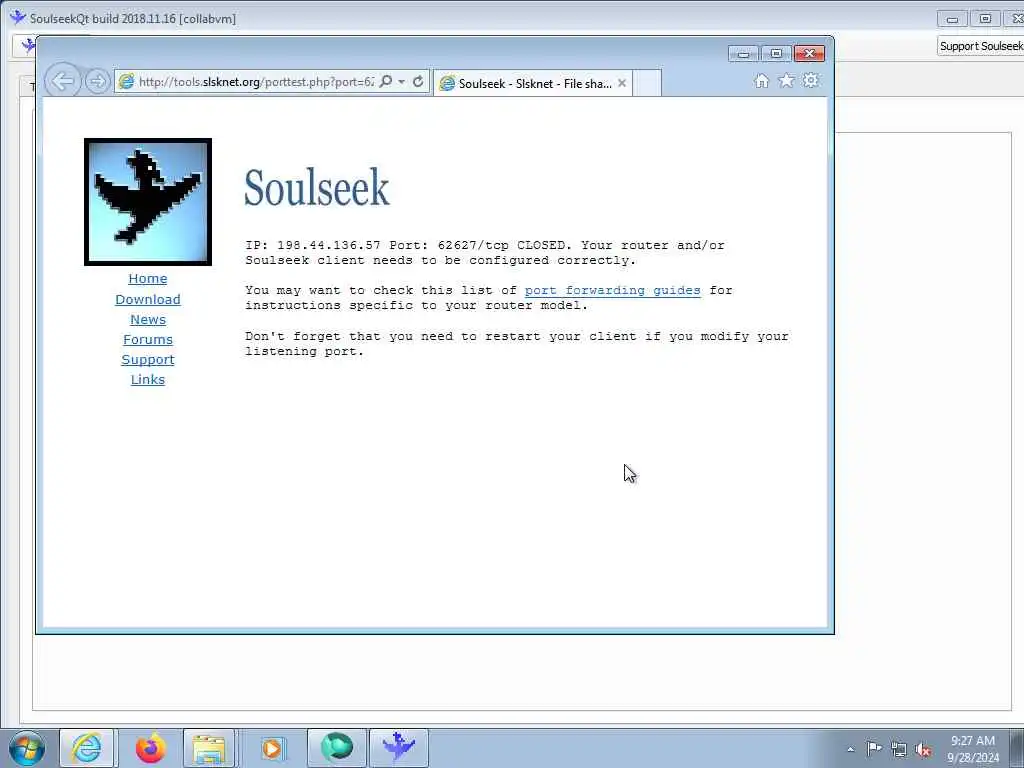Click "Don't forget that you need to restart" text

tap(517, 344)
